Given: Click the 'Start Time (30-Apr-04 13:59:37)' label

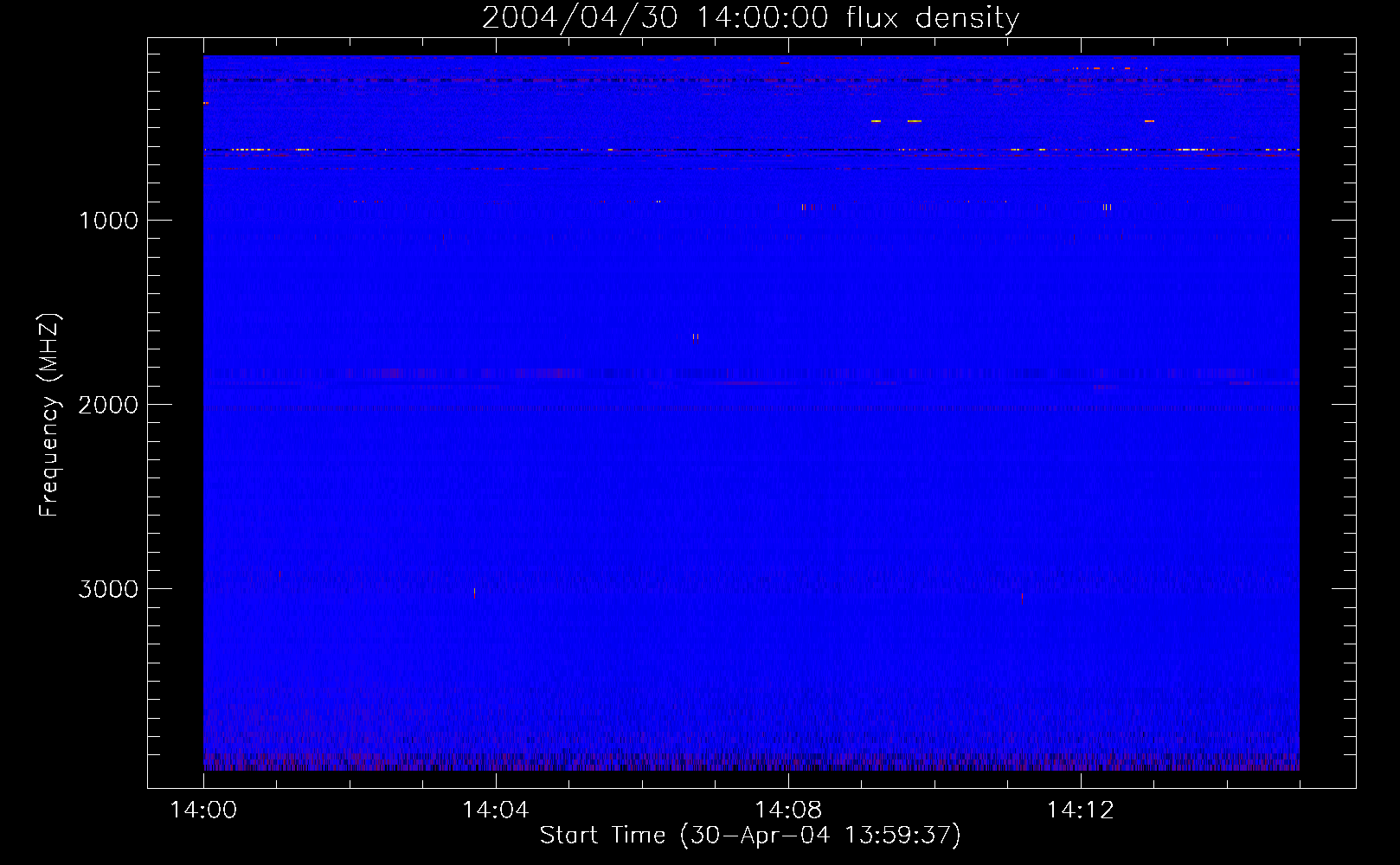Looking at the screenshot, I should (750, 836).
